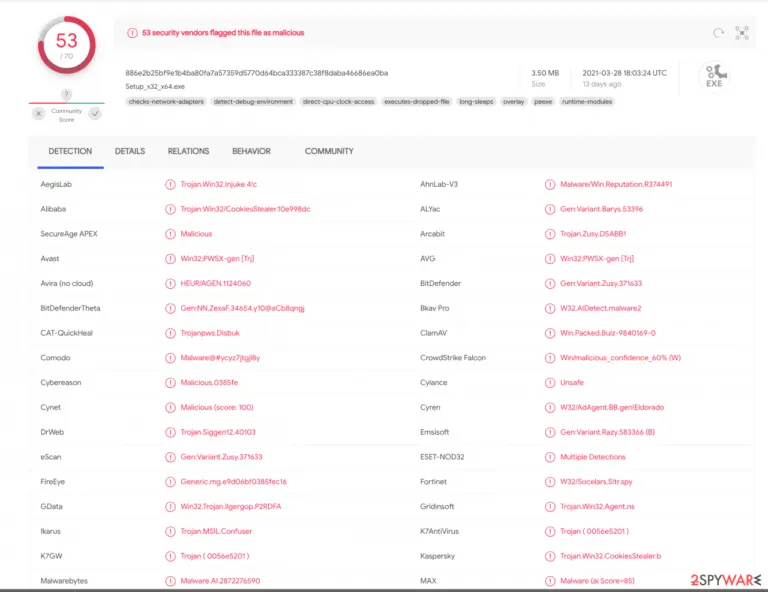The width and height of the screenshot is (768, 592).
Task: Click the K7AntiVirus vendor name
Action: click(x=439, y=531)
